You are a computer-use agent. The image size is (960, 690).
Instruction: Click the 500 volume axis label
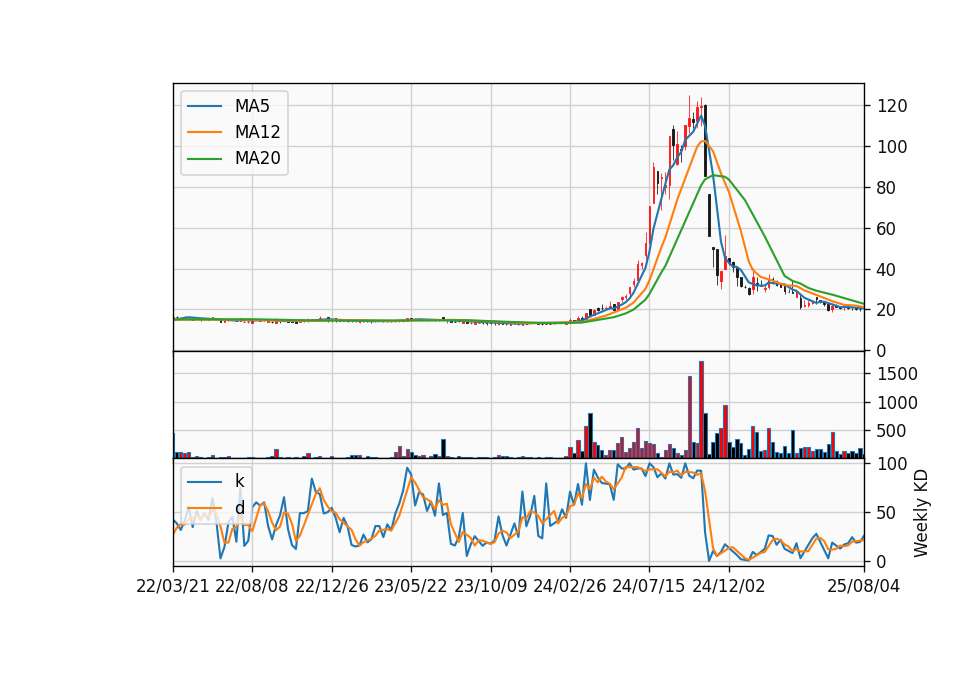coord(892,431)
